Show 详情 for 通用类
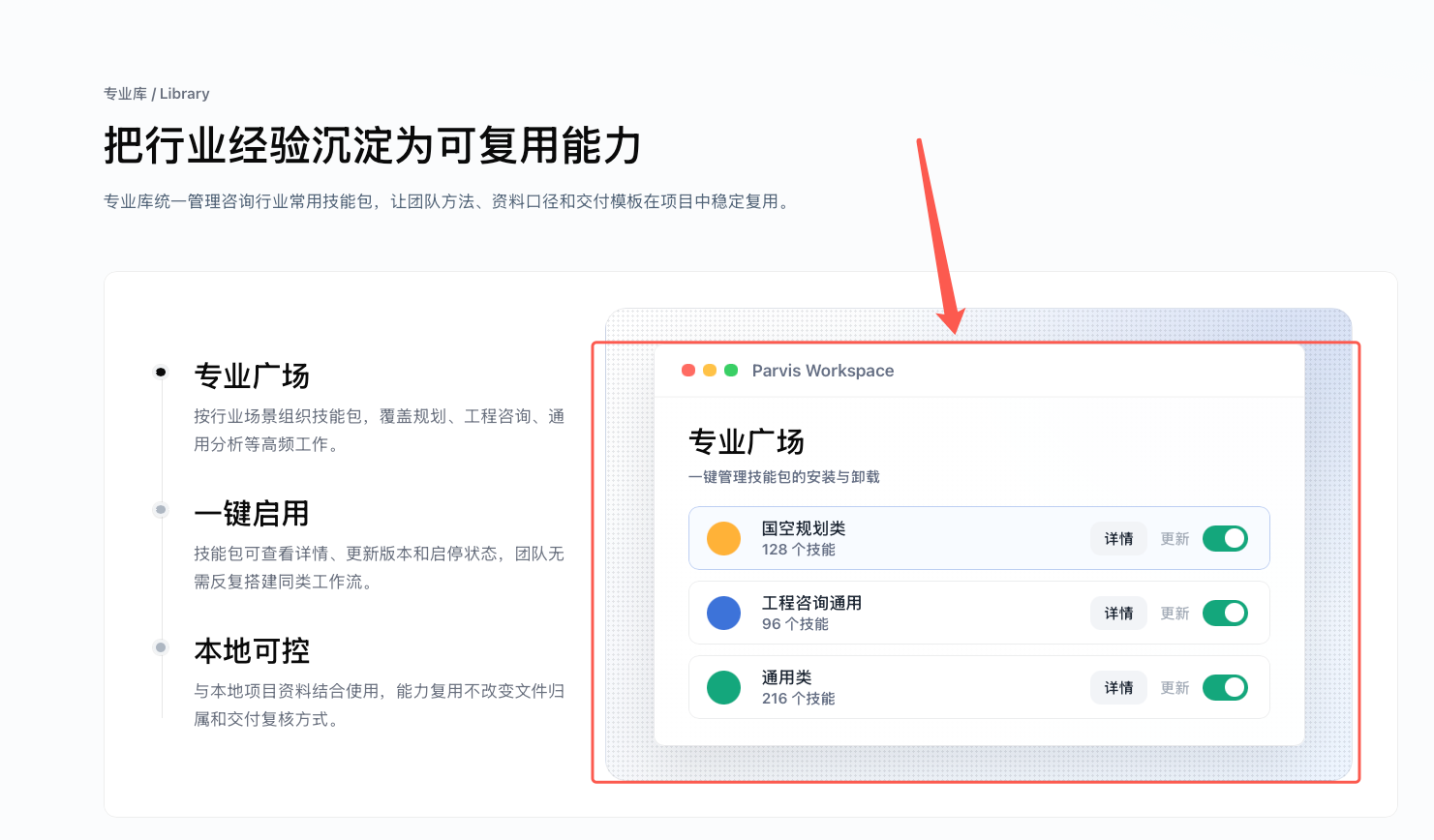Viewport: 1434px width, 840px height. click(x=1118, y=687)
